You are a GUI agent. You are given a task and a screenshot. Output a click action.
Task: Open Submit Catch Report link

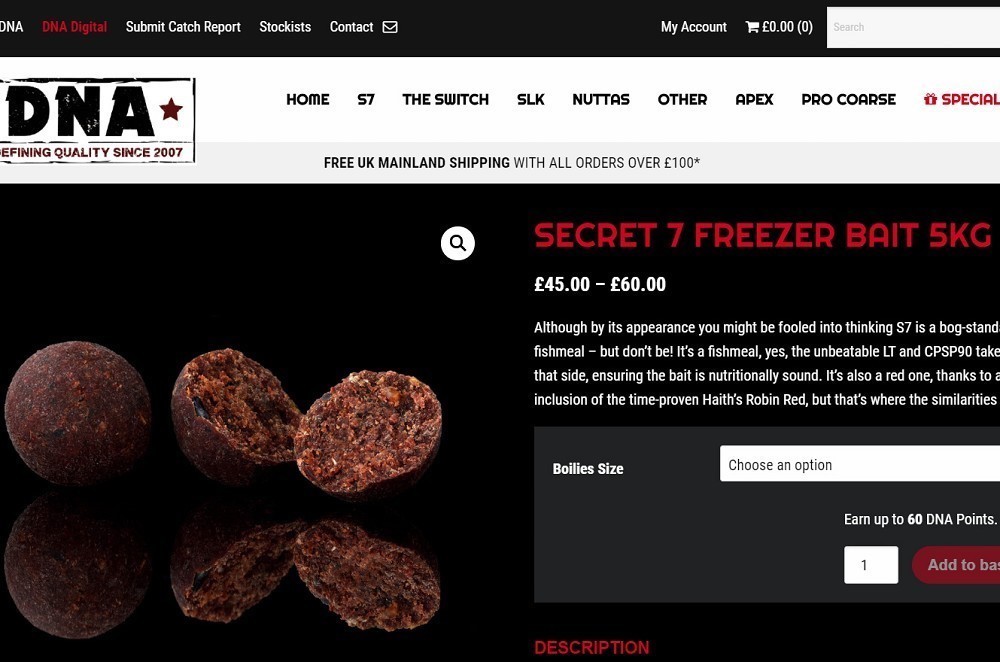pyautogui.click(x=183, y=27)
